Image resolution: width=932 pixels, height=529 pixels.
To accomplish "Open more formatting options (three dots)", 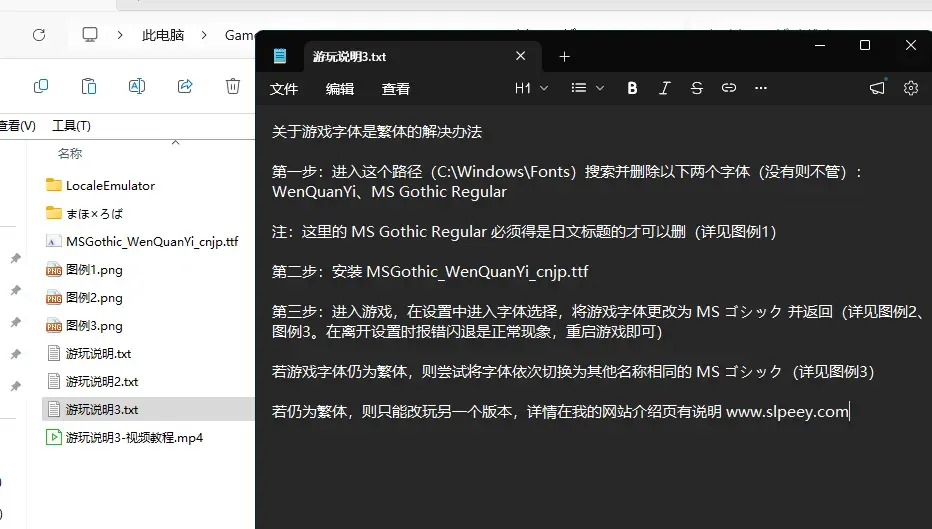I will pyautogui.click(x=761, y=88).
